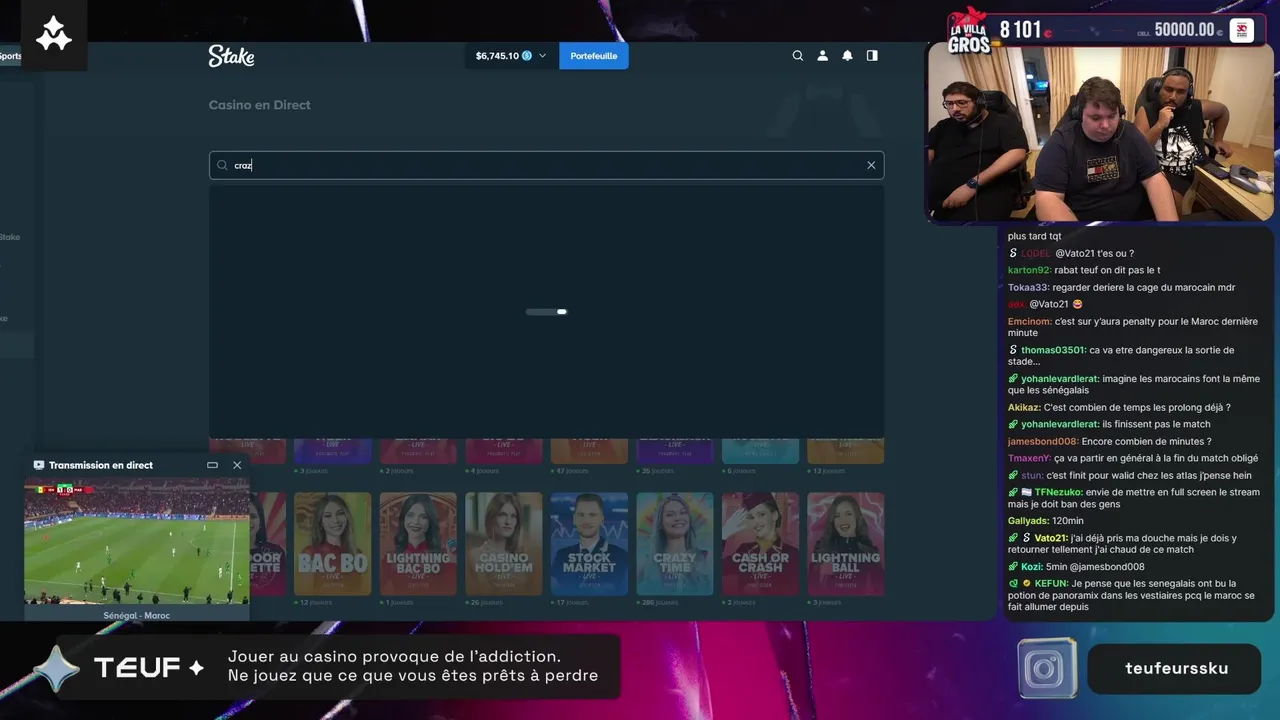
Task: Open the Lightning Bac Bo game
Action: 418,544
